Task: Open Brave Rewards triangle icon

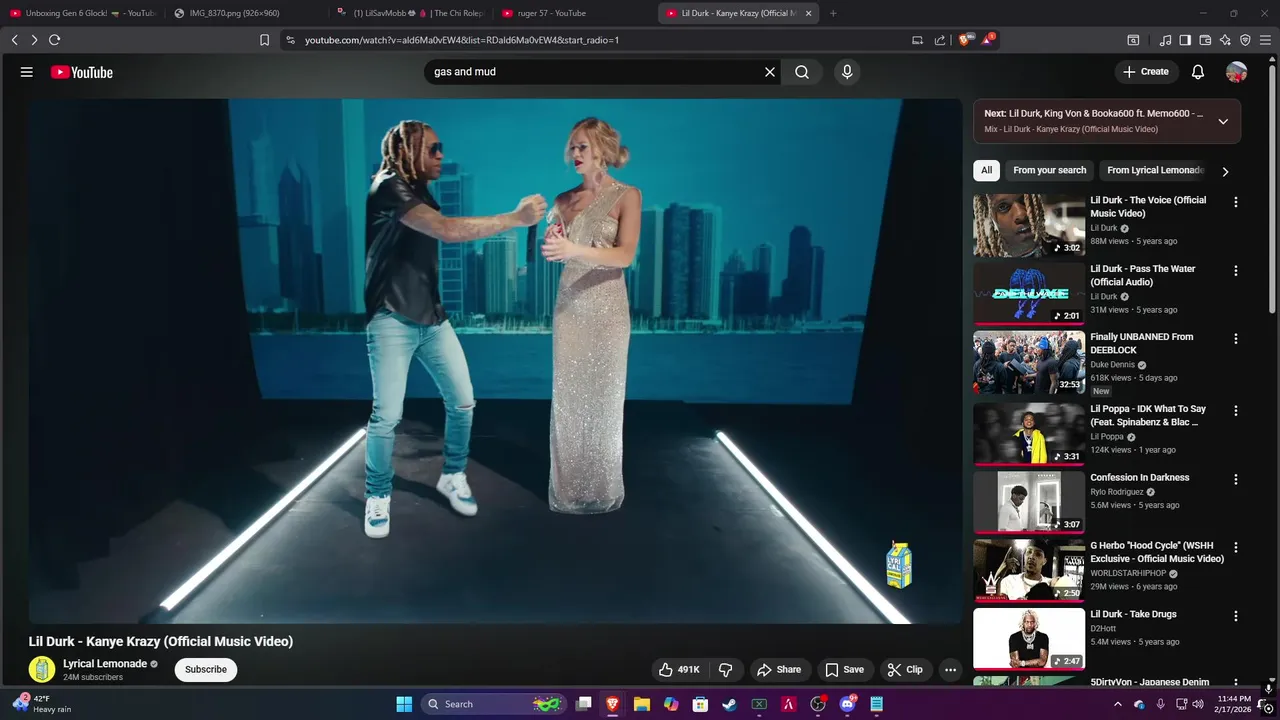Action: [987, 40]
